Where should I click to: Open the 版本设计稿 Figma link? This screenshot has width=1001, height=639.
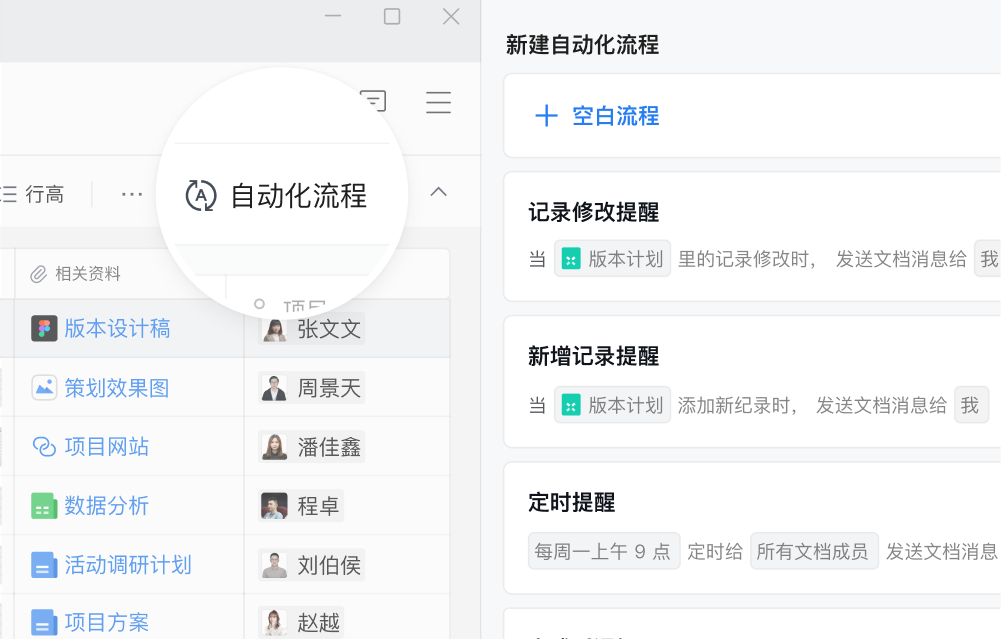(x=116, y=329)
